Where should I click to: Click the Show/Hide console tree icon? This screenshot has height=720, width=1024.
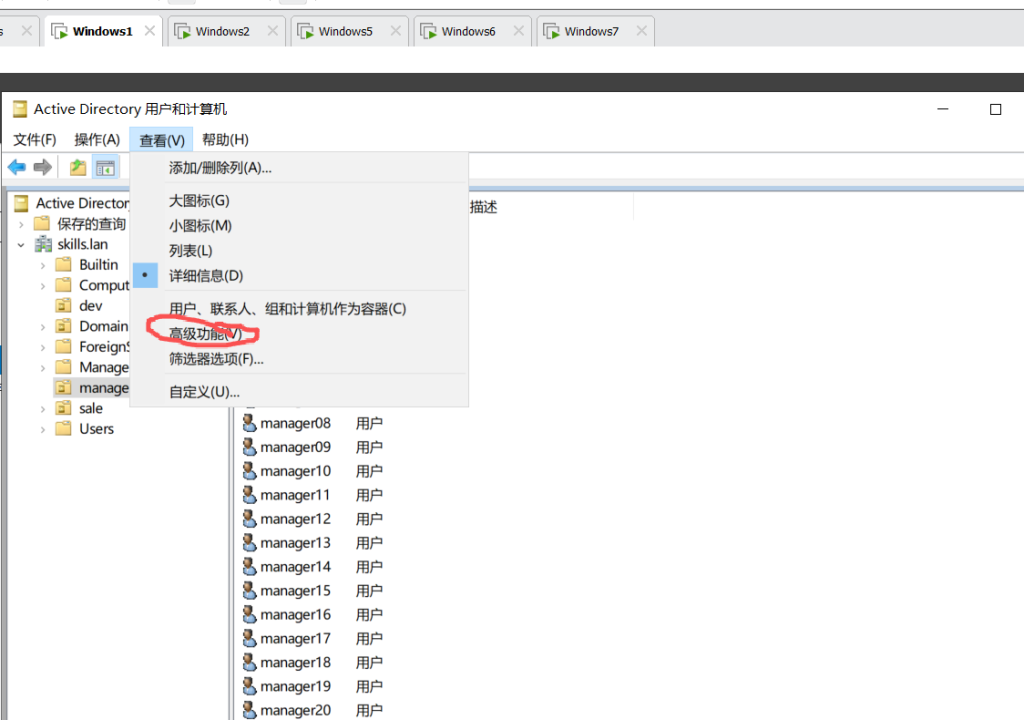(105, 167)
